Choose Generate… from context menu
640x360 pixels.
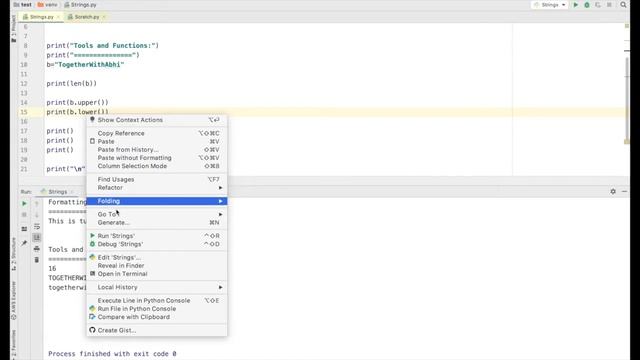pos(157,222)
